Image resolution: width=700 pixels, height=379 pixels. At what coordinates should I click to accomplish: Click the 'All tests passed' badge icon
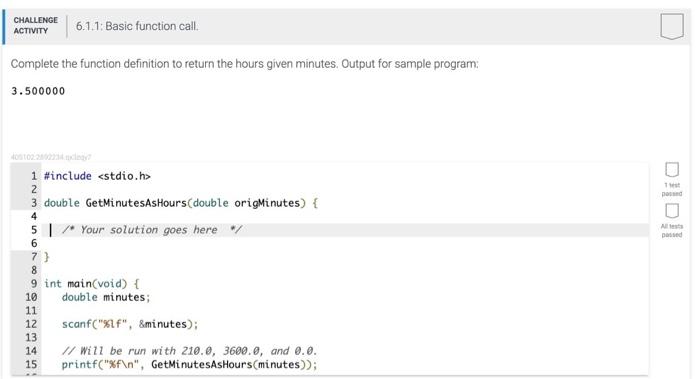[x=672, y=211]
